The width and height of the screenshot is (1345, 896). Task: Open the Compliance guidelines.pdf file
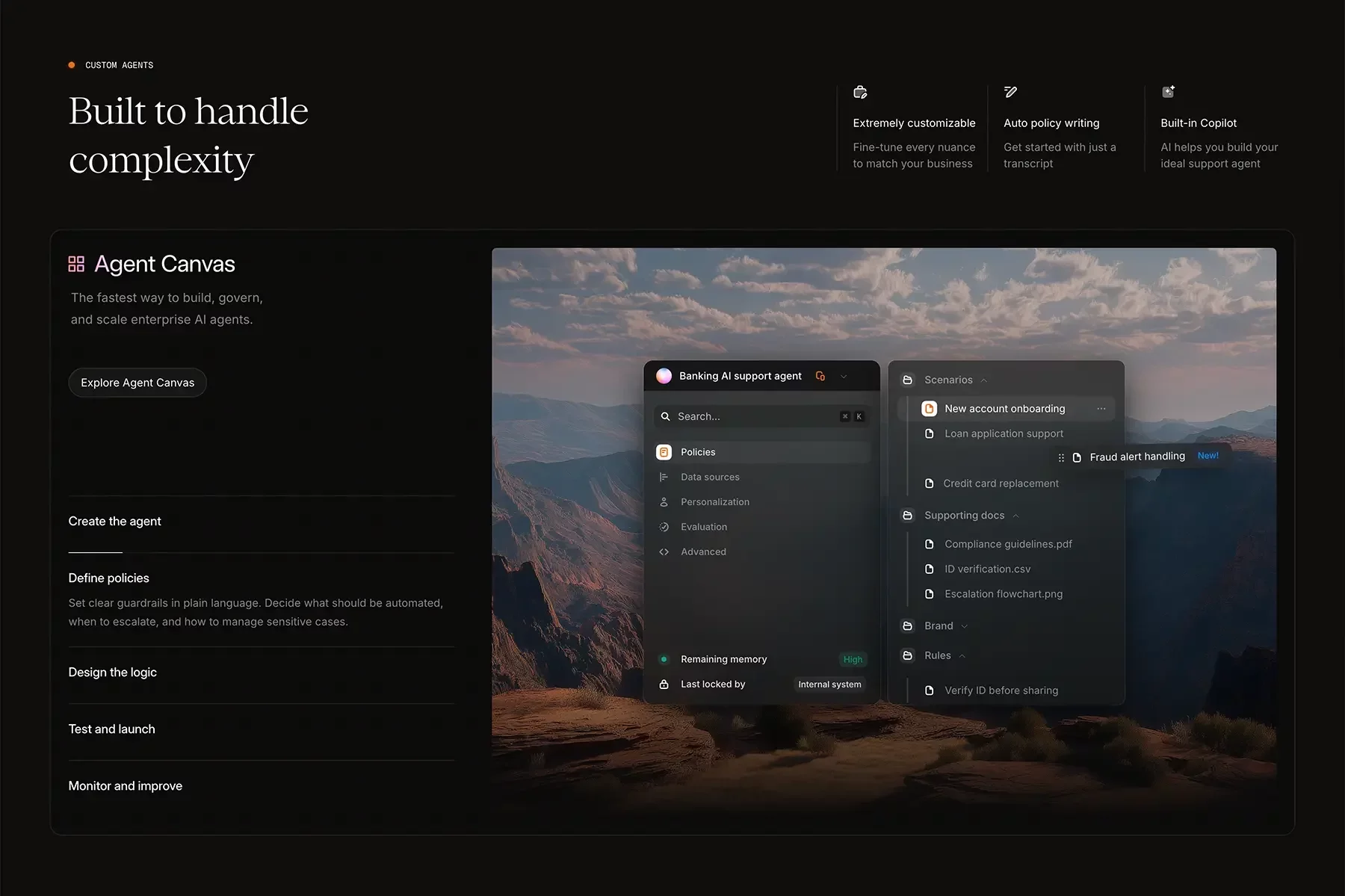pos(1007,544)
